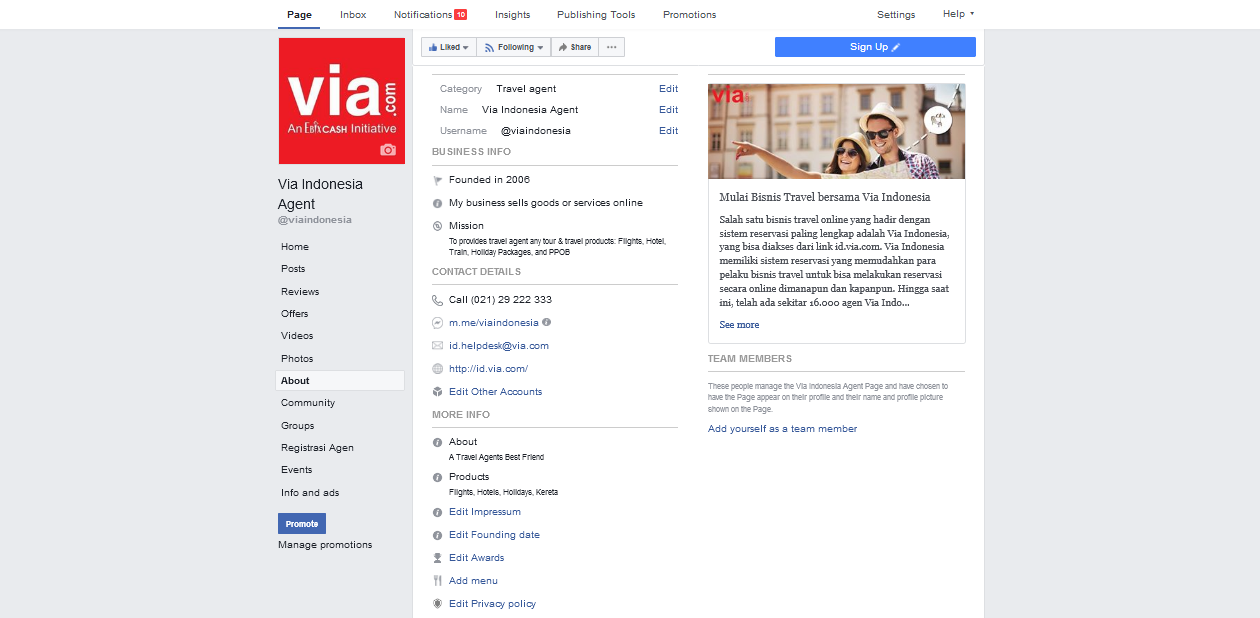The width and height of the screenshot is (1260, 618).
Task: Click the fork and knife icon beside Add menu
Action: point(437,581)
